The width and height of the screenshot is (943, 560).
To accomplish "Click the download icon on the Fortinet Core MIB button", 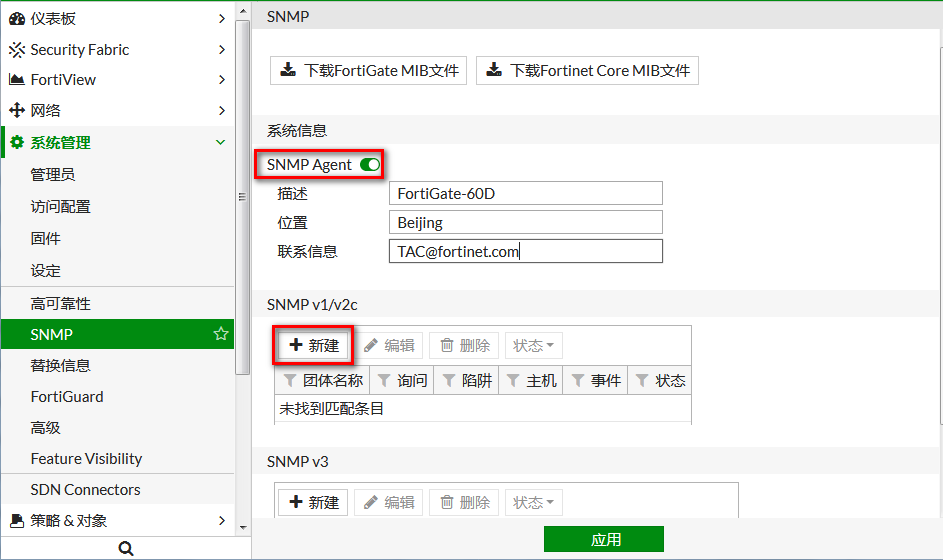I will [494, 70].
